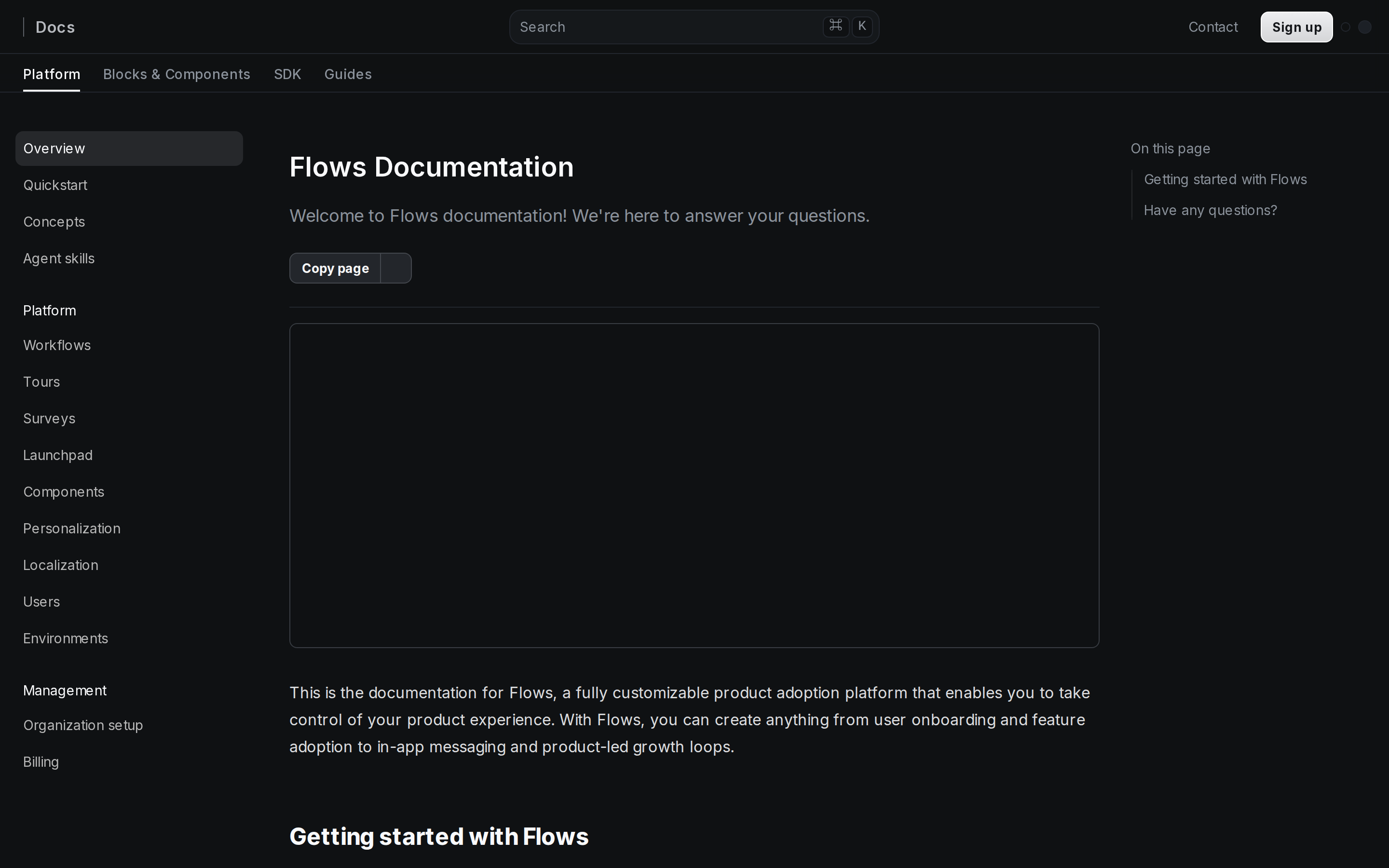Click the Sign up button
Viewport: 1389px width, 868px height.
[x=1296, y=27]
